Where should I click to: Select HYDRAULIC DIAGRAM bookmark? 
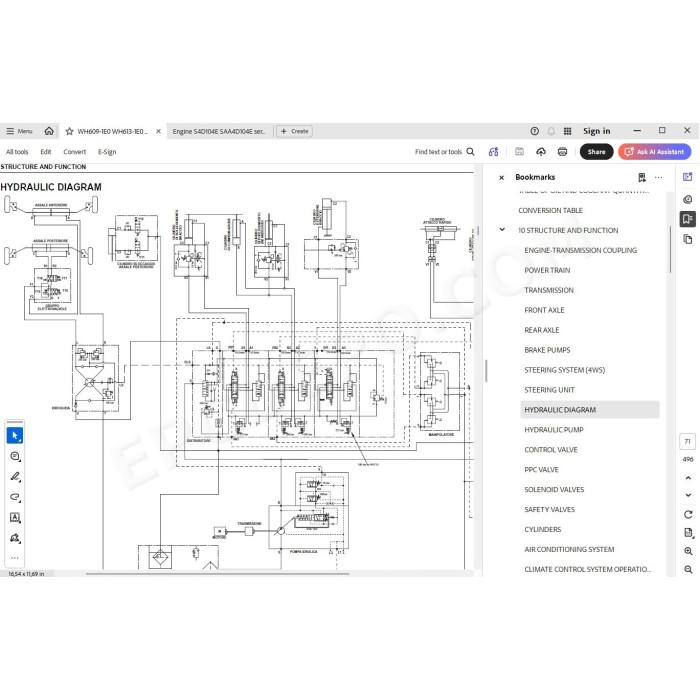coord(589,410)
